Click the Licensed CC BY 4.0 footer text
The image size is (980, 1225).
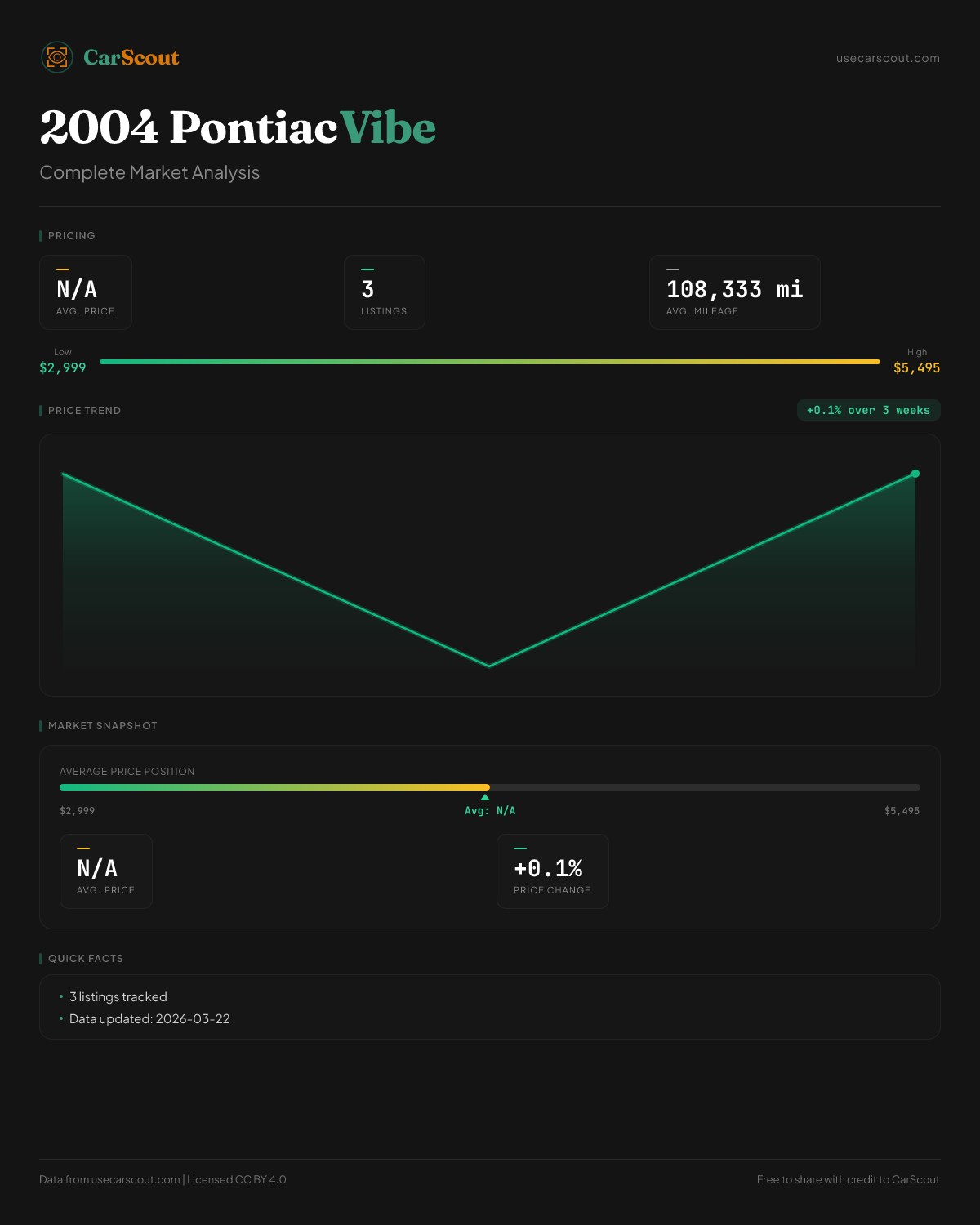(x=237, y=1179)
